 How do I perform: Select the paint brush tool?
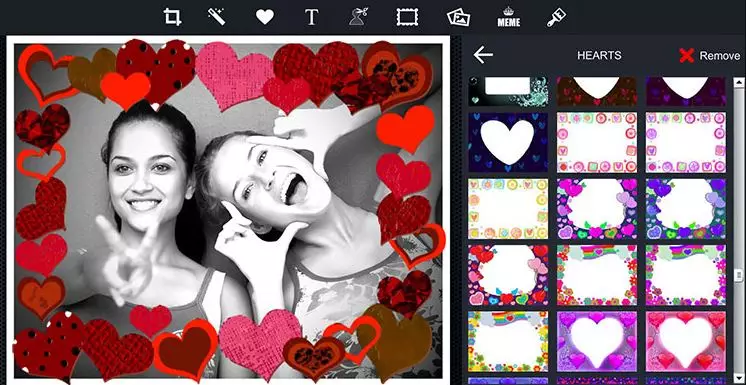point(556,18)
